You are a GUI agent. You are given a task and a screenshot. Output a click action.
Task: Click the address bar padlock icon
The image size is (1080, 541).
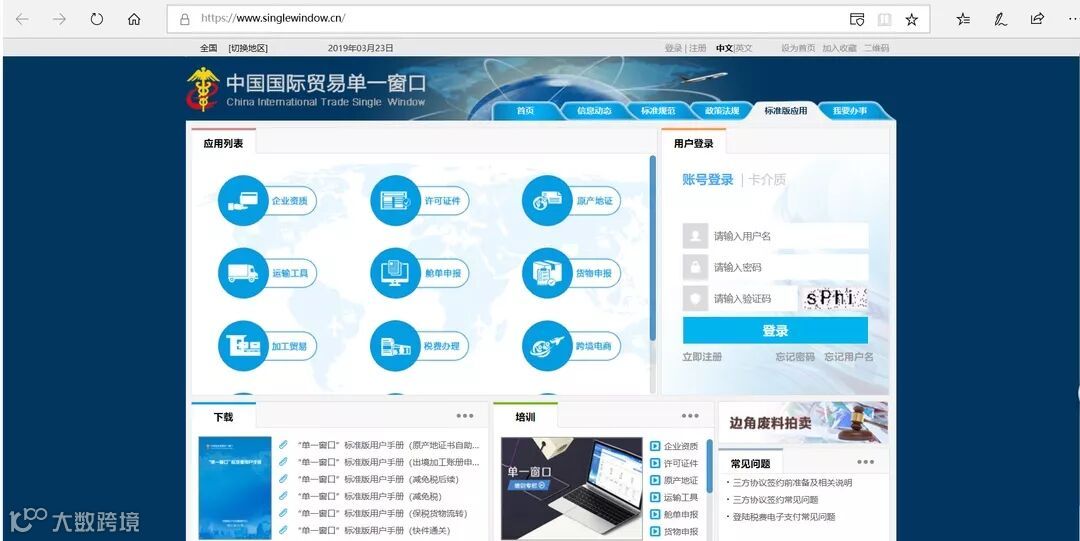point(185,19)
